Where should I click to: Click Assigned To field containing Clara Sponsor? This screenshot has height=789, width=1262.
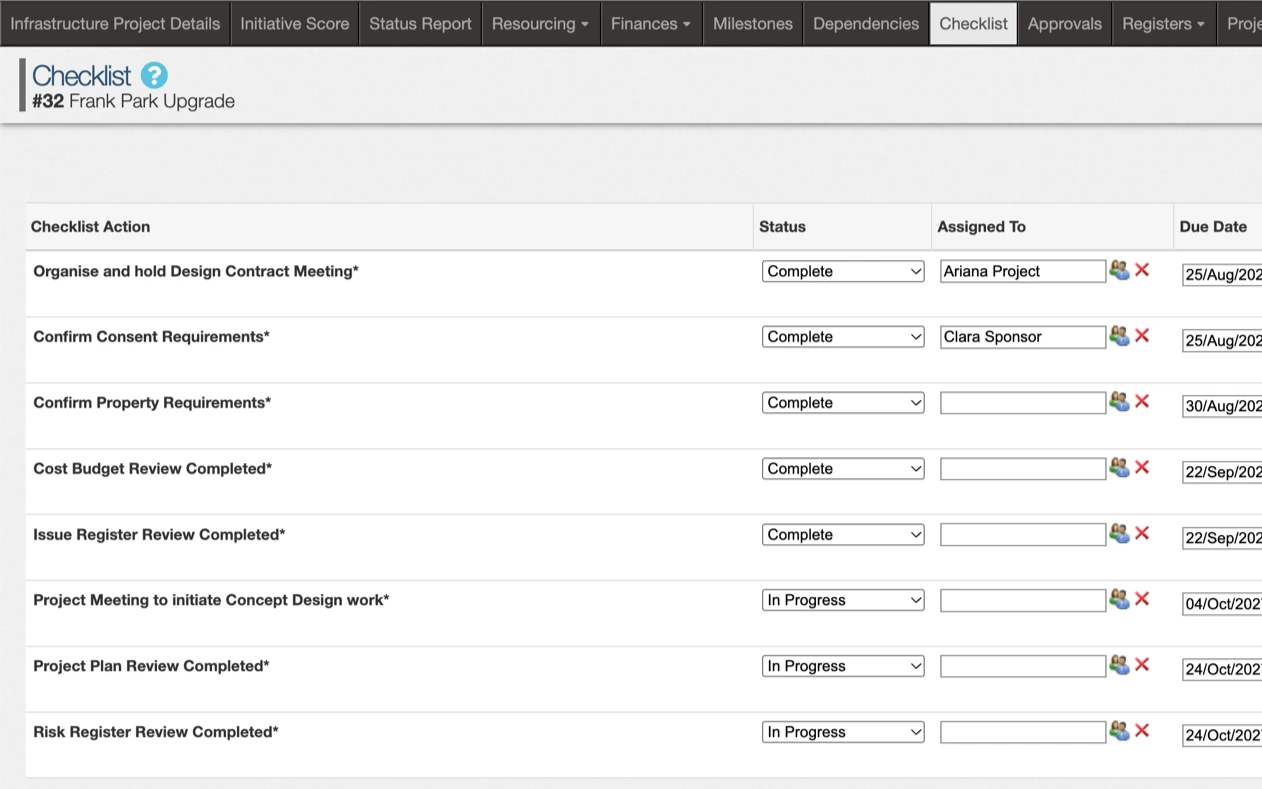(1023, 337)
